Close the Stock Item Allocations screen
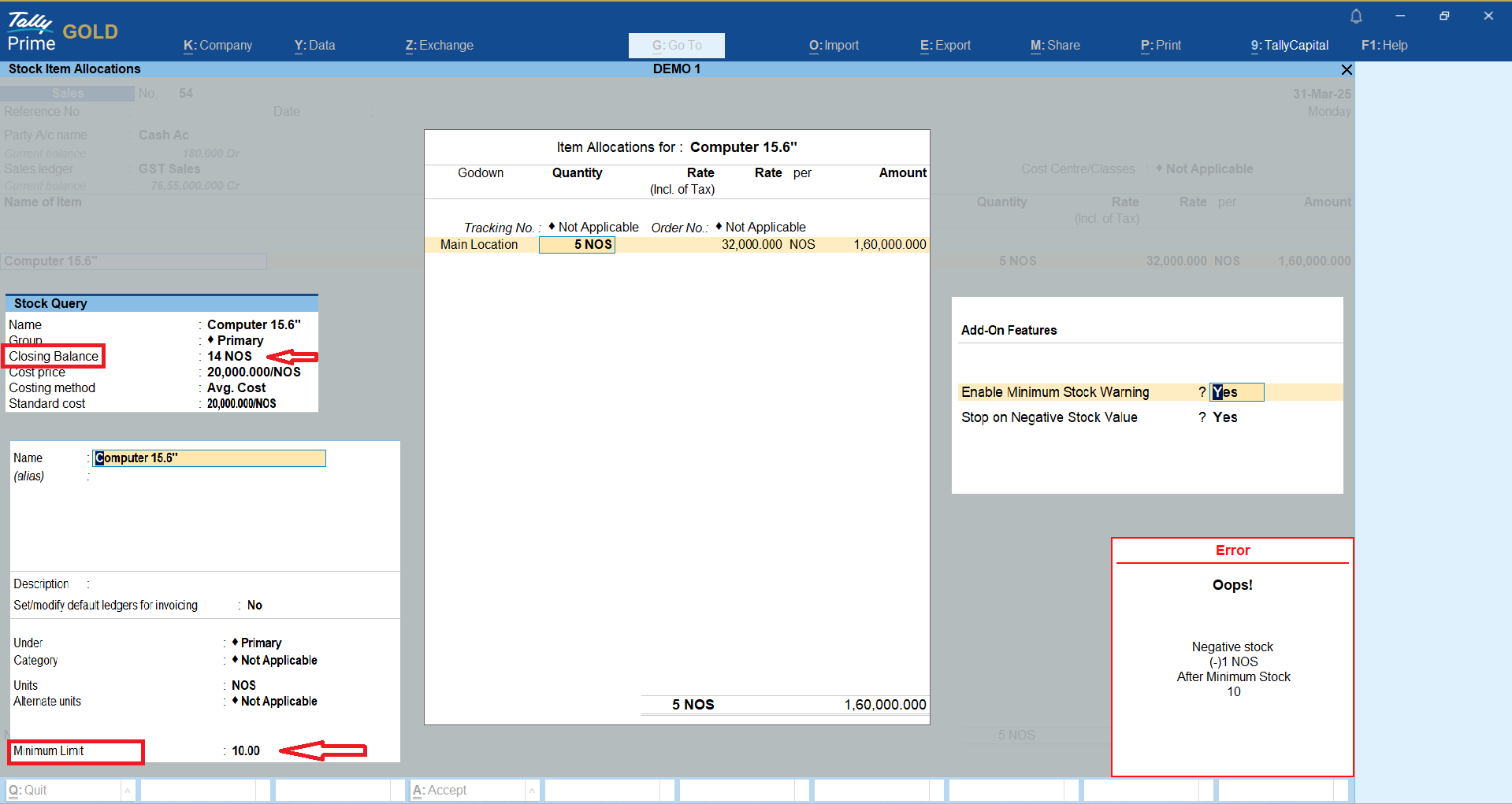This screenshot has height=804, width=1512. (x=1347, y=70)
